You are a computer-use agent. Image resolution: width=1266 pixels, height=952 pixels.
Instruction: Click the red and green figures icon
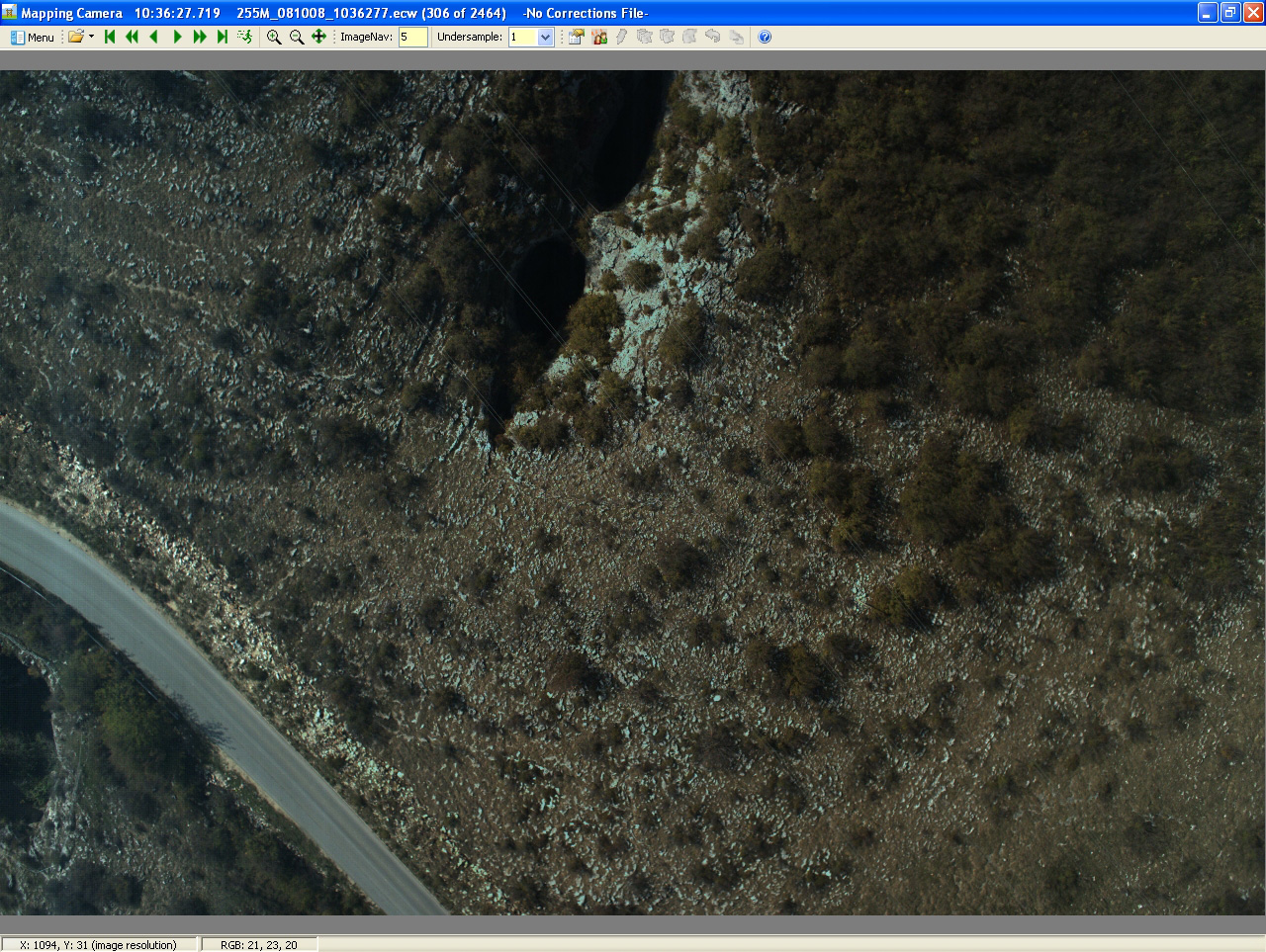tap(599, 37)
